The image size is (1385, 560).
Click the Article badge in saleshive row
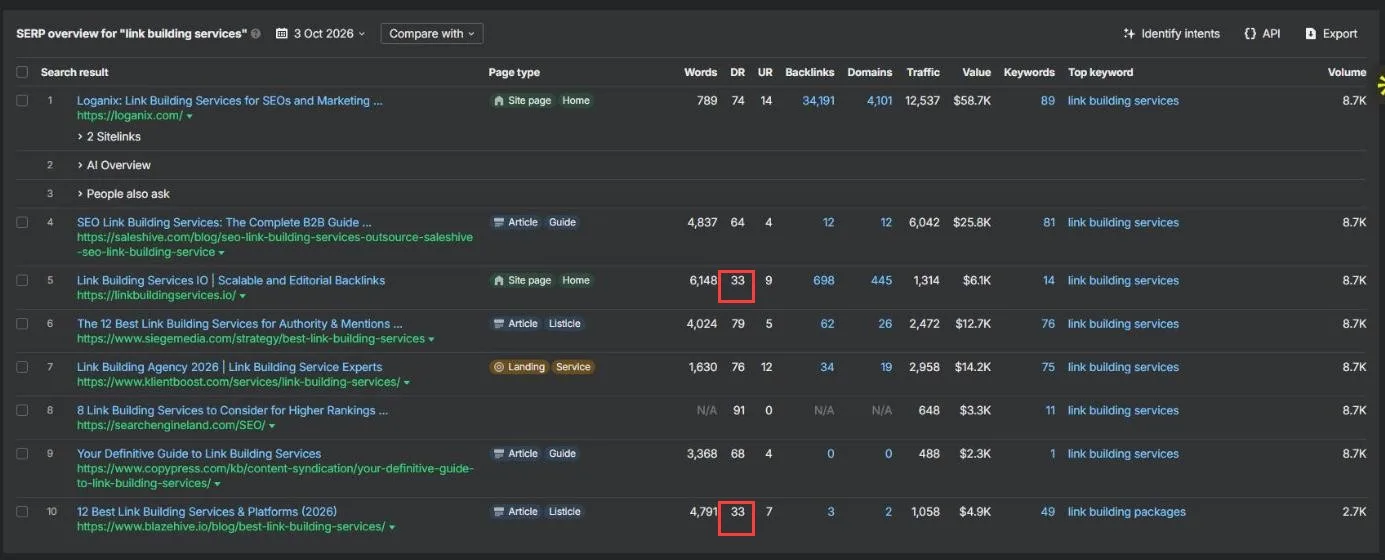[516, 223]
